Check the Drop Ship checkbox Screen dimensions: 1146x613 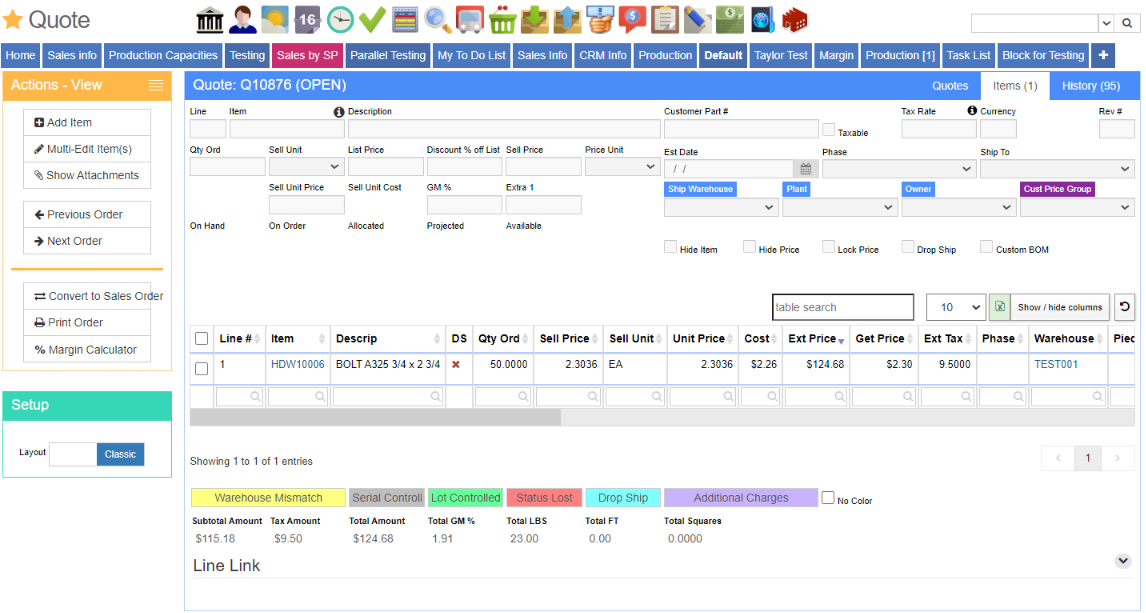pos(907,246)
